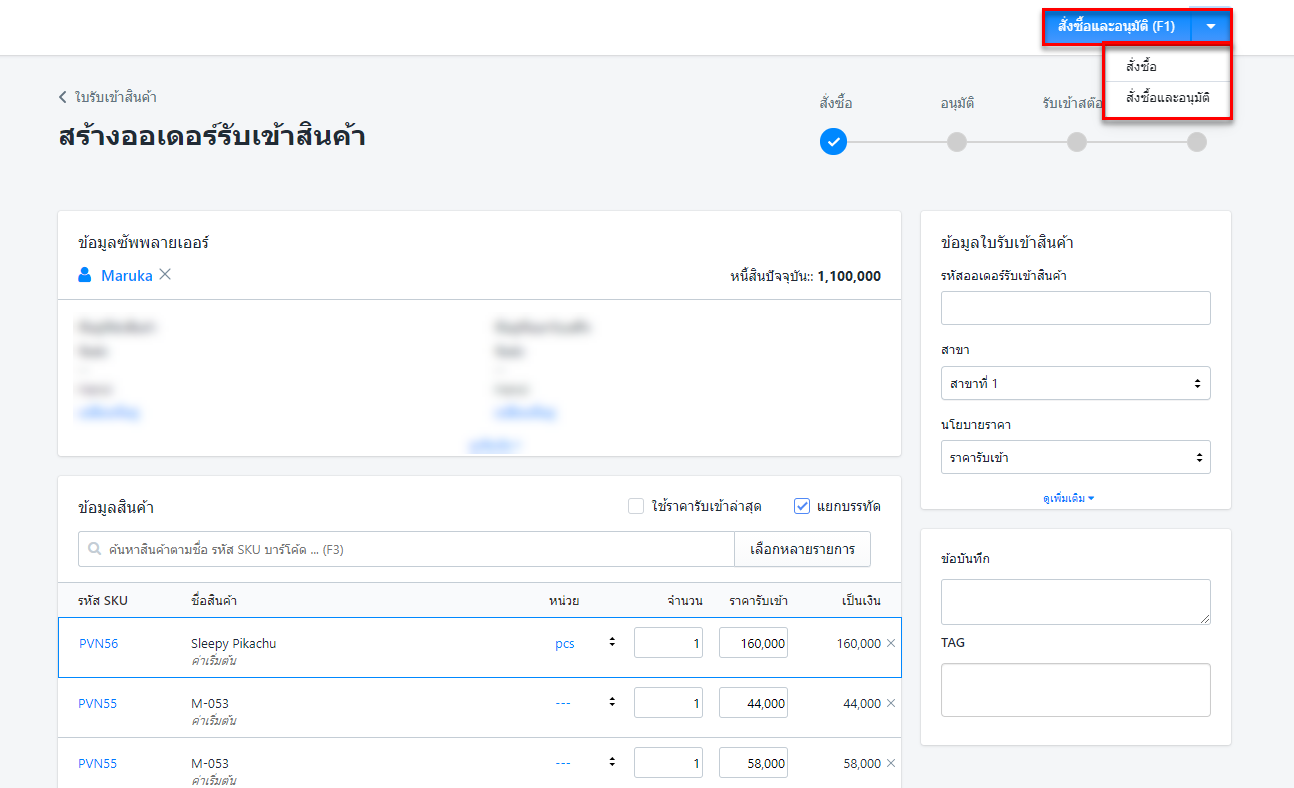Click the อนุมัติ step circle
Viewport: 1294px width, 788px height.
pyautogui.click(x=957, y=142)
